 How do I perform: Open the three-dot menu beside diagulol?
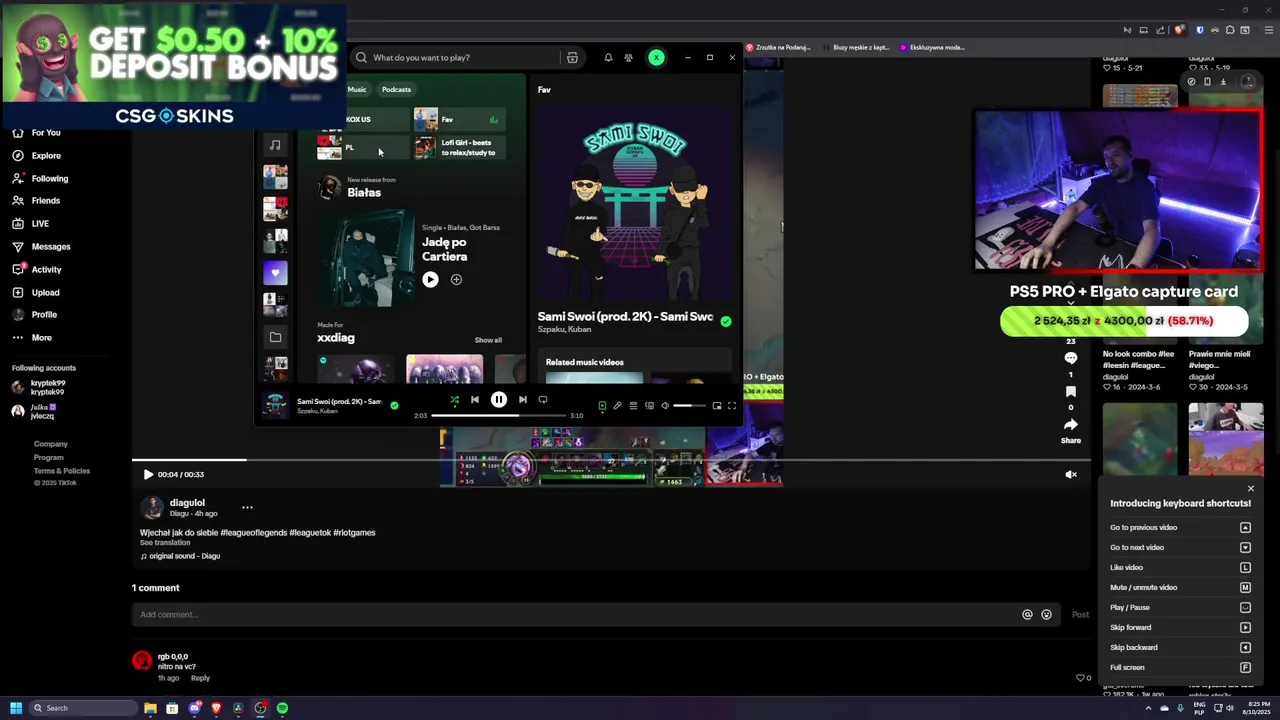coord(247,508)
